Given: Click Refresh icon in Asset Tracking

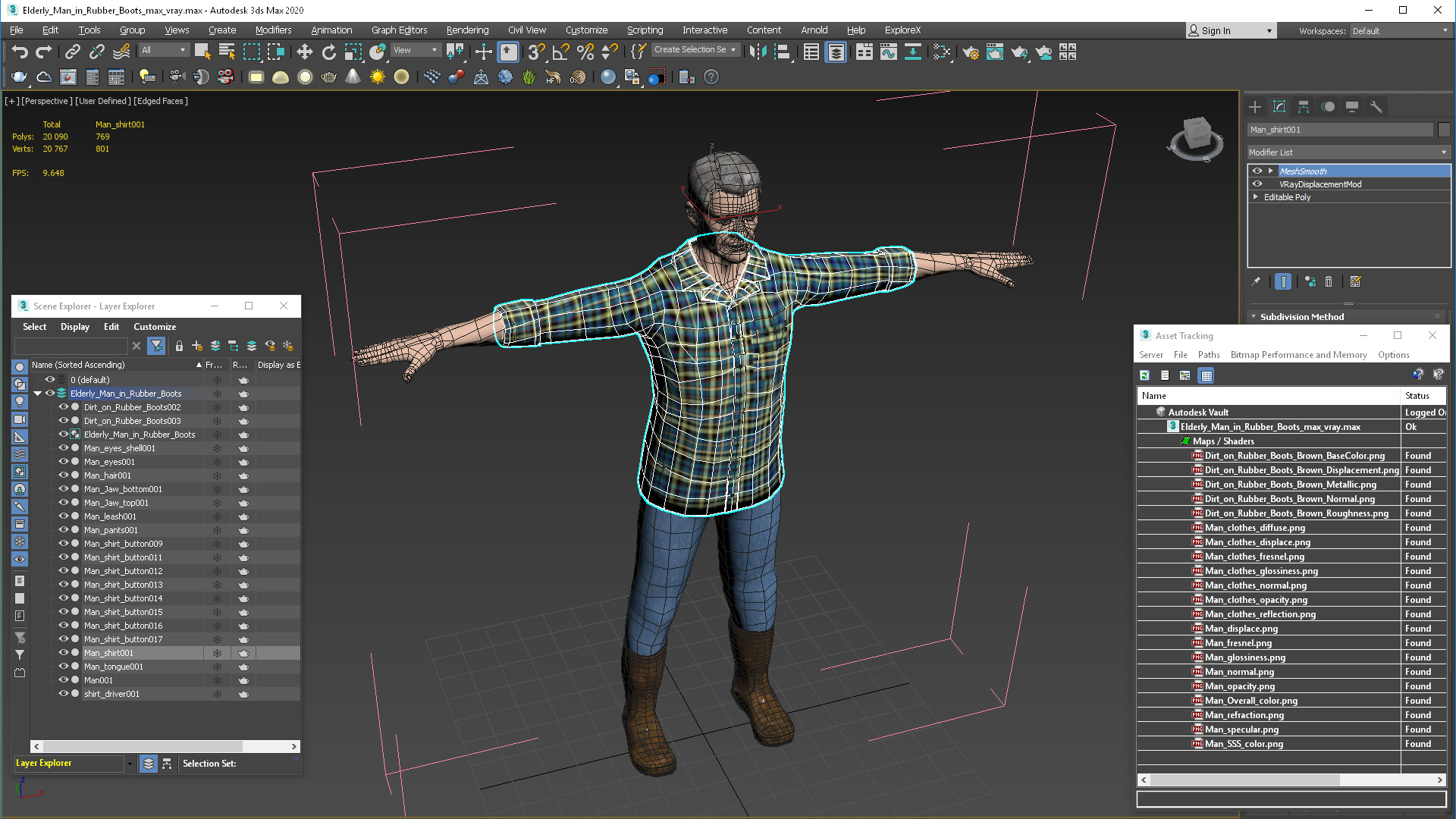Looking at the screenshot, I should point(1144,375).
